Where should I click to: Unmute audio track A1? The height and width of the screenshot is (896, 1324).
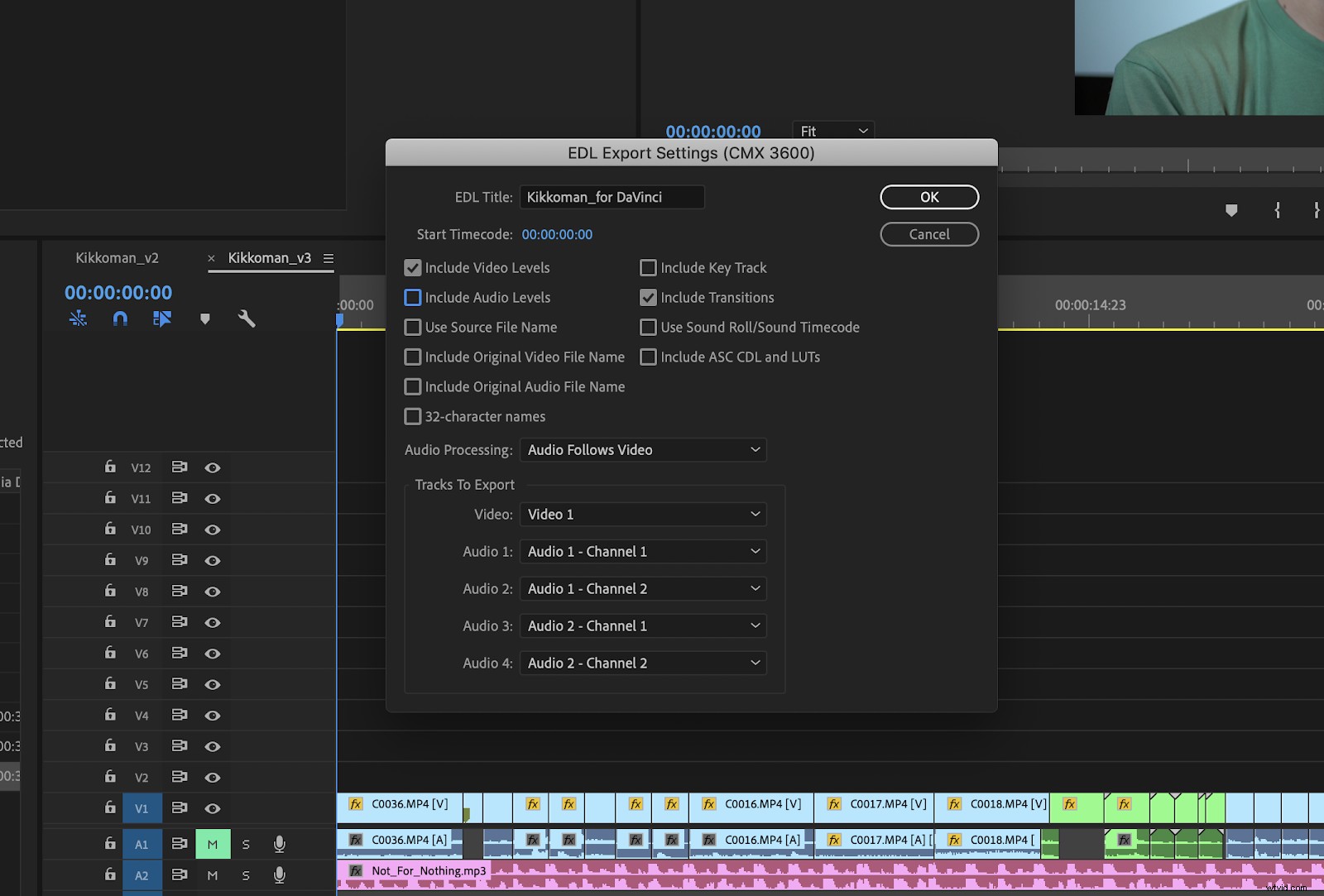tap(213, 843)
